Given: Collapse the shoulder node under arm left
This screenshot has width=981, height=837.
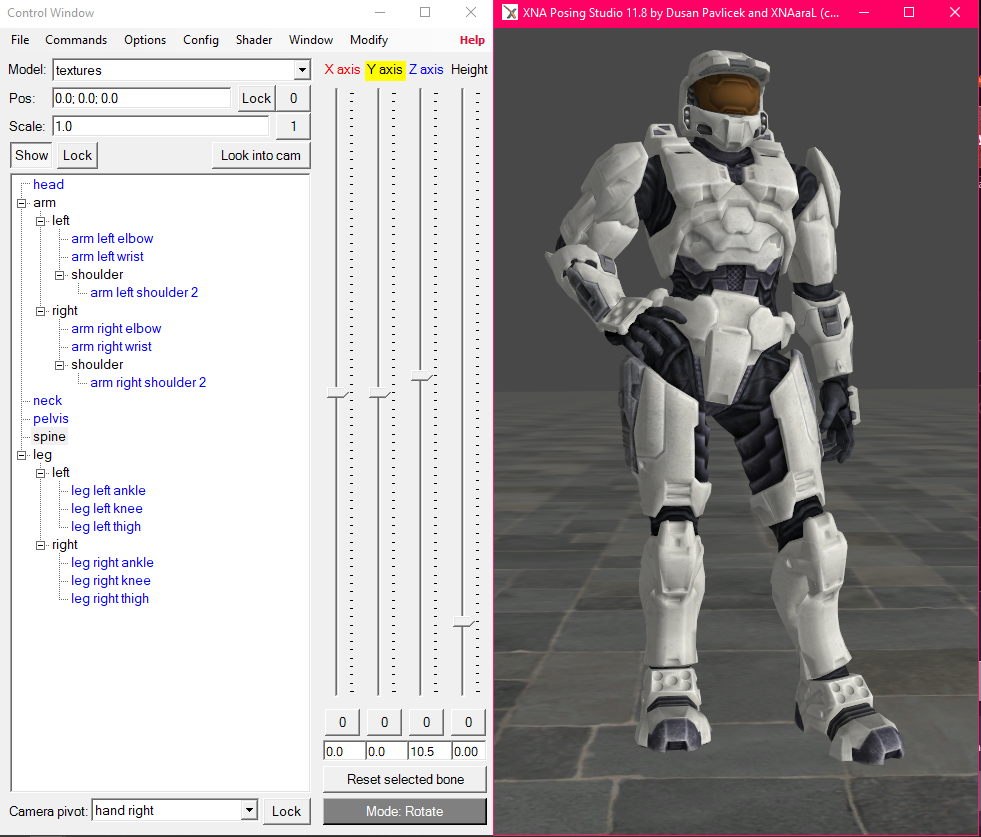Looking at the screenshot, I should coord(59,275).
